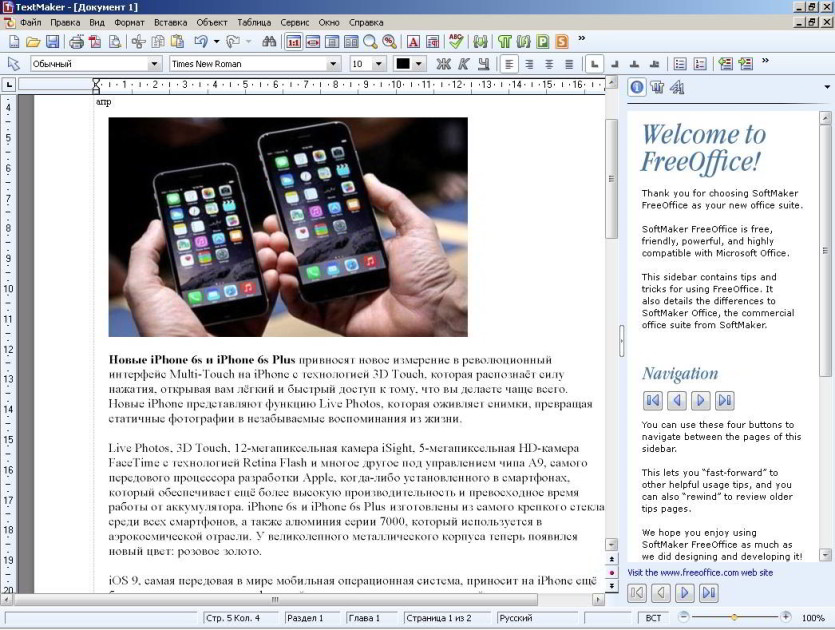
Task: Paste from clipboard icon
Action: click(x=177, y=42)
